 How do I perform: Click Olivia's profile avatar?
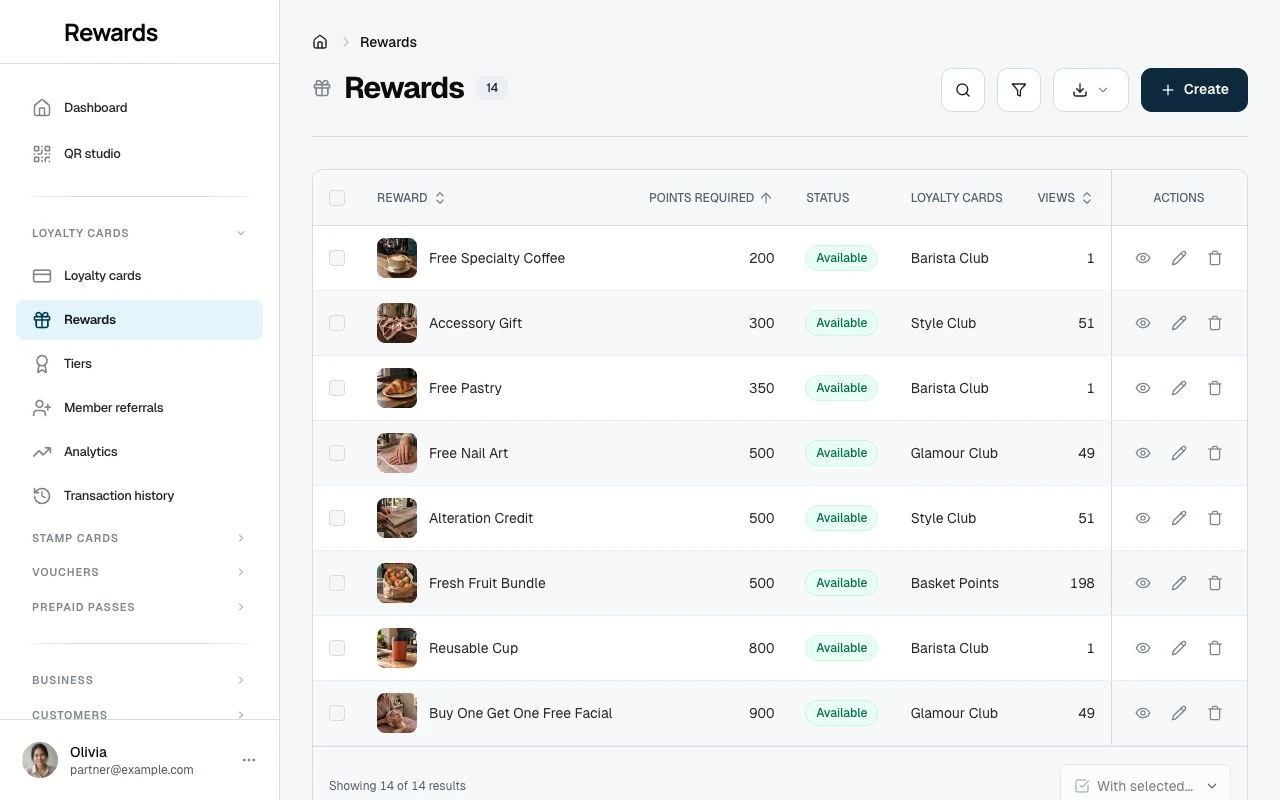point(40,760)
